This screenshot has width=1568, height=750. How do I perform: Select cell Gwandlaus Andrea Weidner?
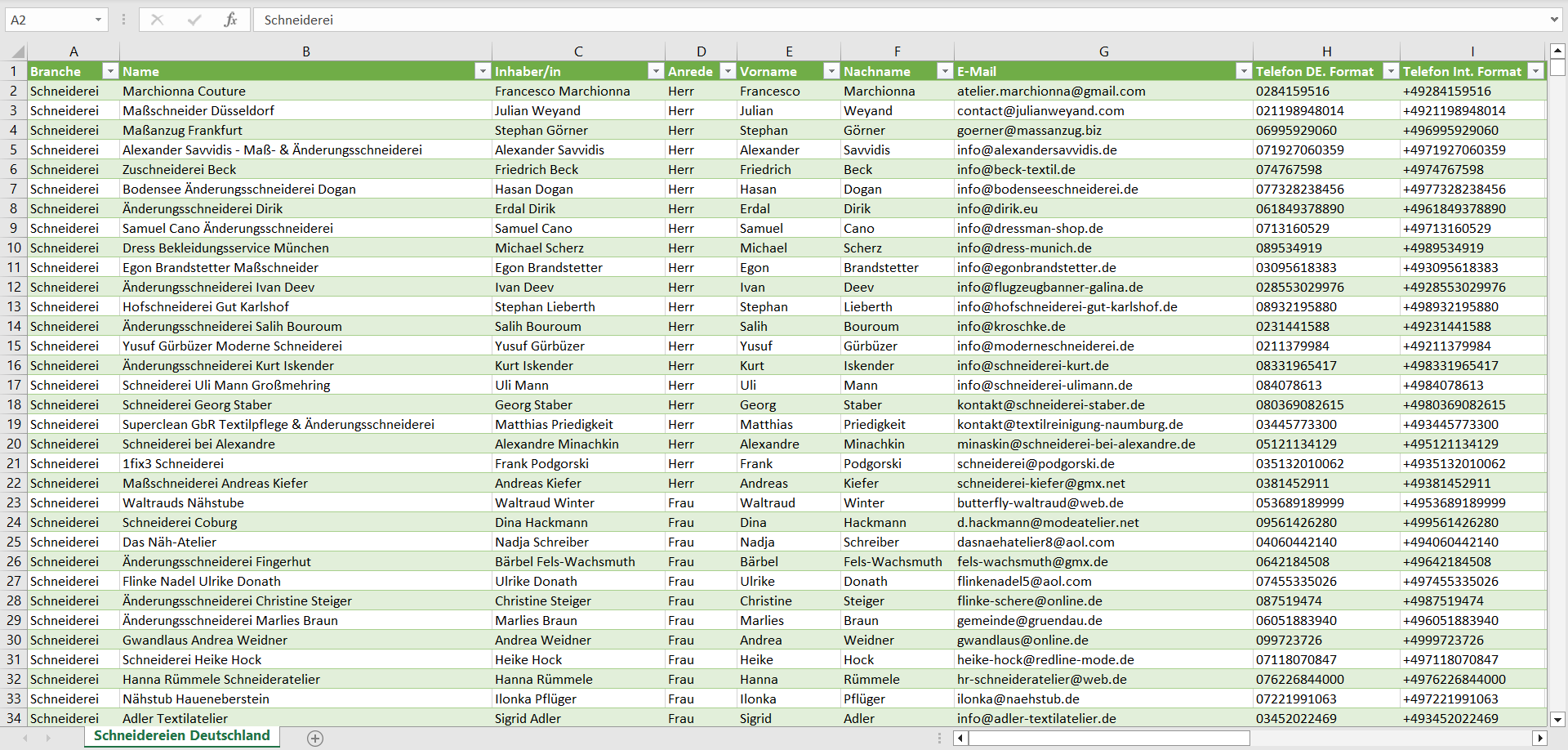pos(306,640)
